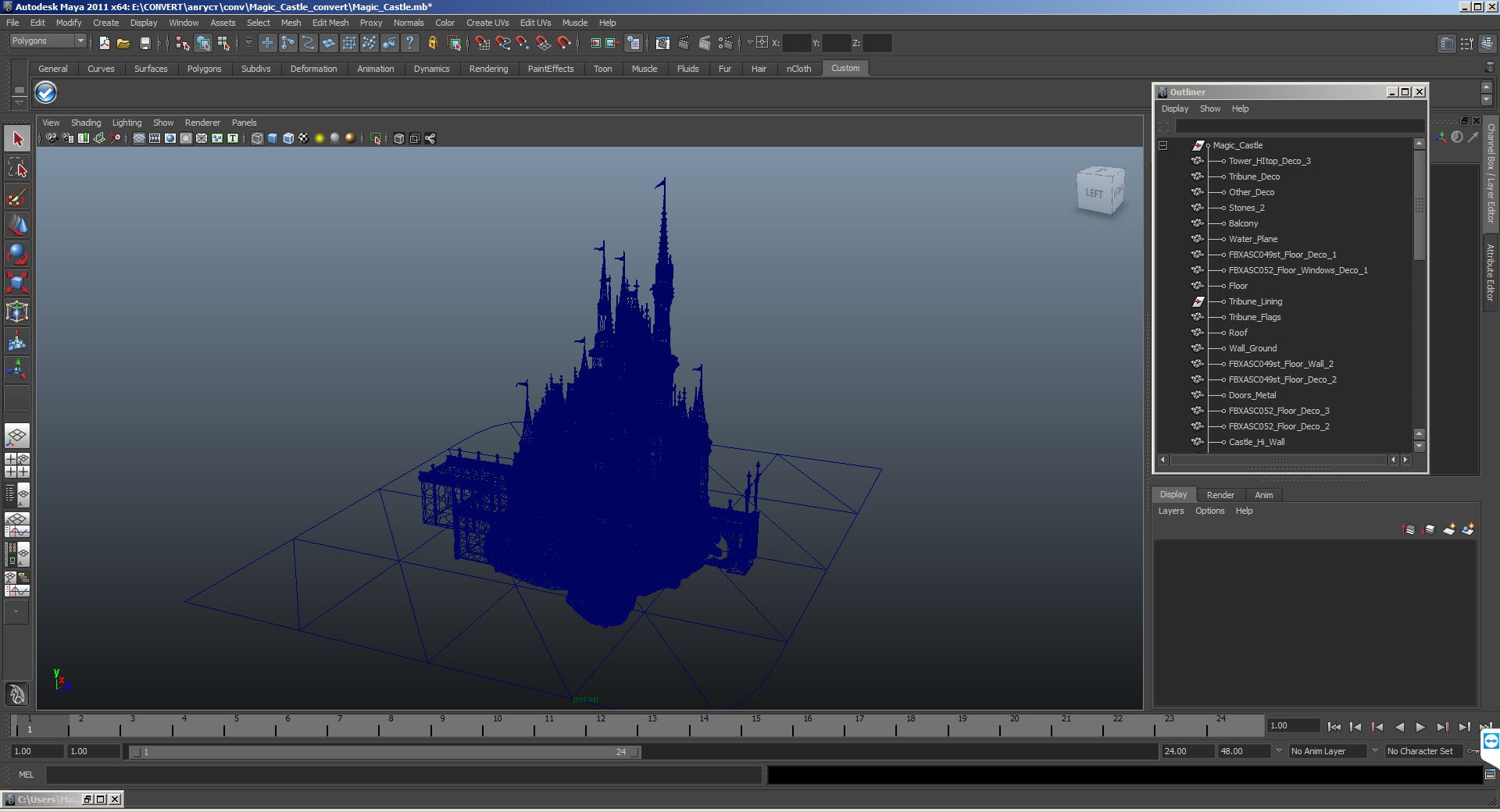The image size is (1500, 812).
Task: Choose the Rotate tool
Action: [17, 254]
